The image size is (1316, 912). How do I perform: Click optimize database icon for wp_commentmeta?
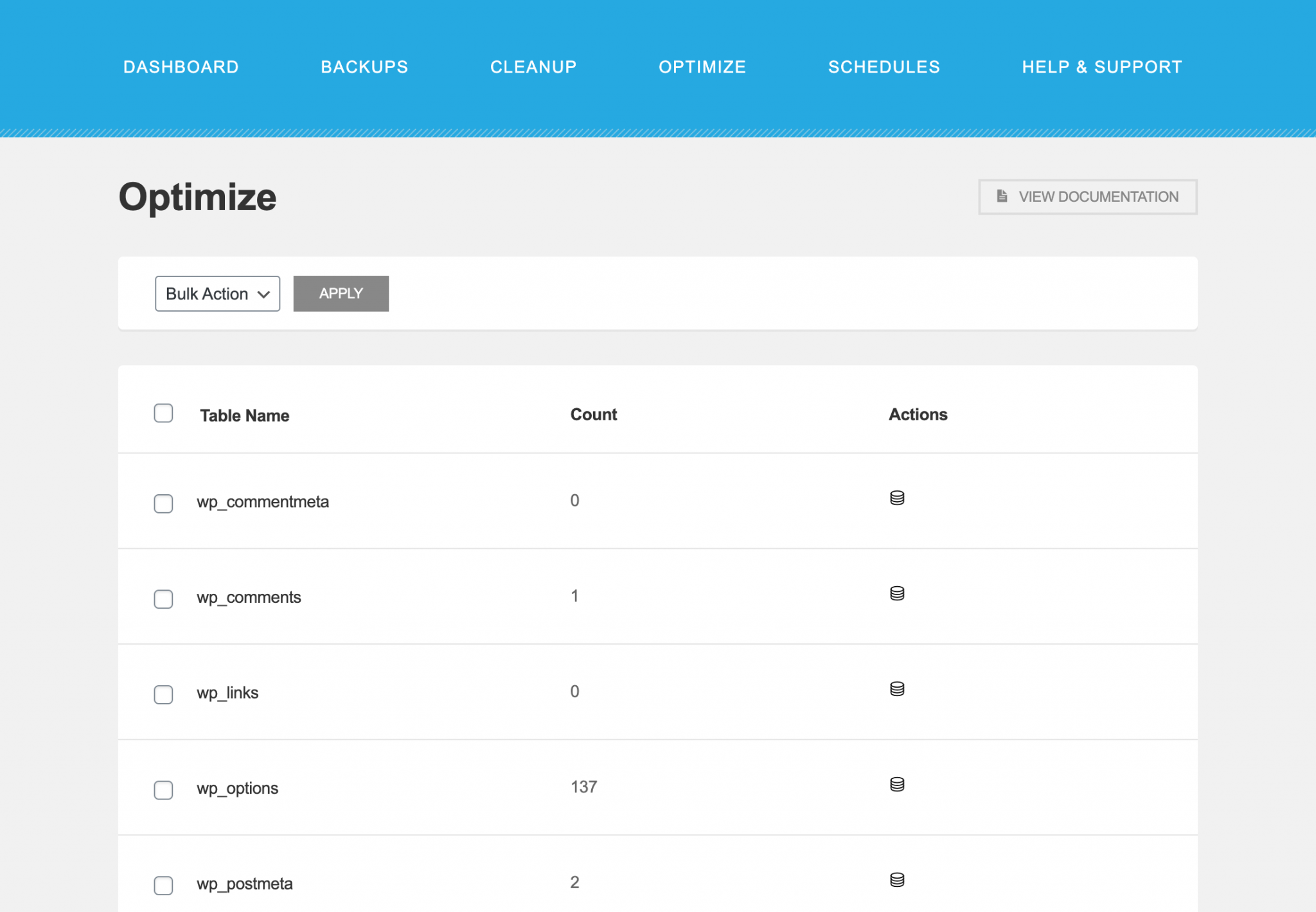897,498
